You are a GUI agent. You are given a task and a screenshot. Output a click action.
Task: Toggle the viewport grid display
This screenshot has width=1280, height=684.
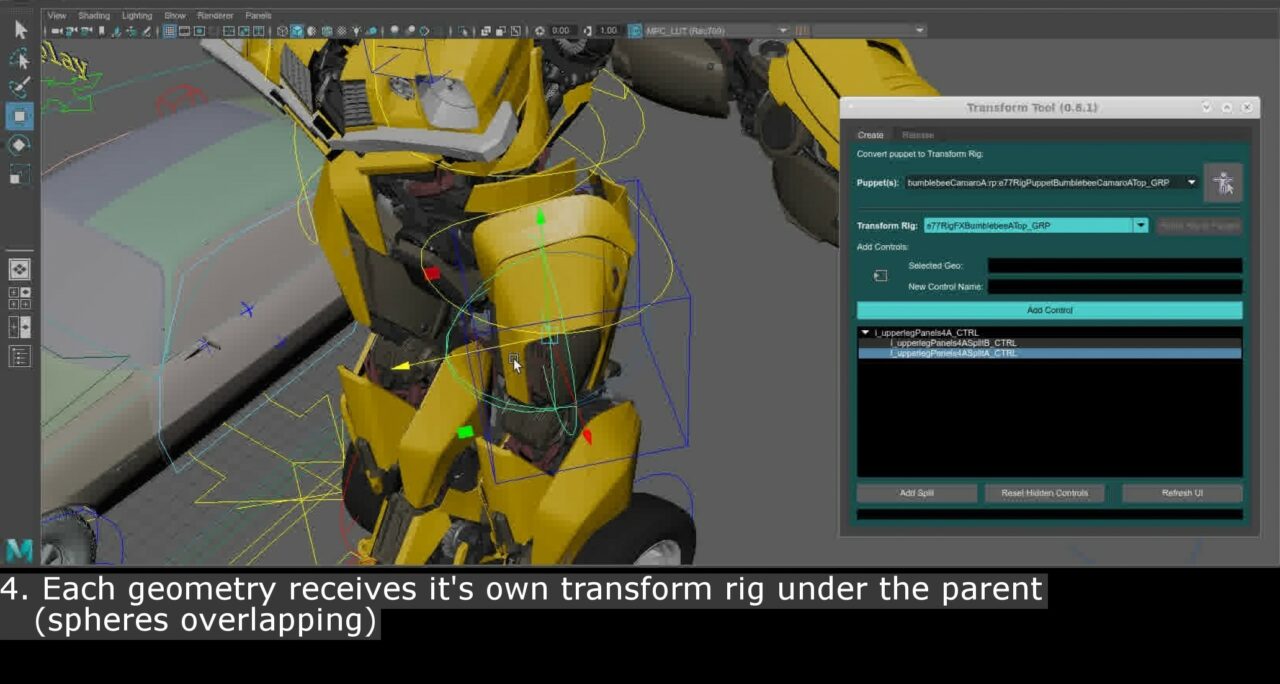click(169, 31)
